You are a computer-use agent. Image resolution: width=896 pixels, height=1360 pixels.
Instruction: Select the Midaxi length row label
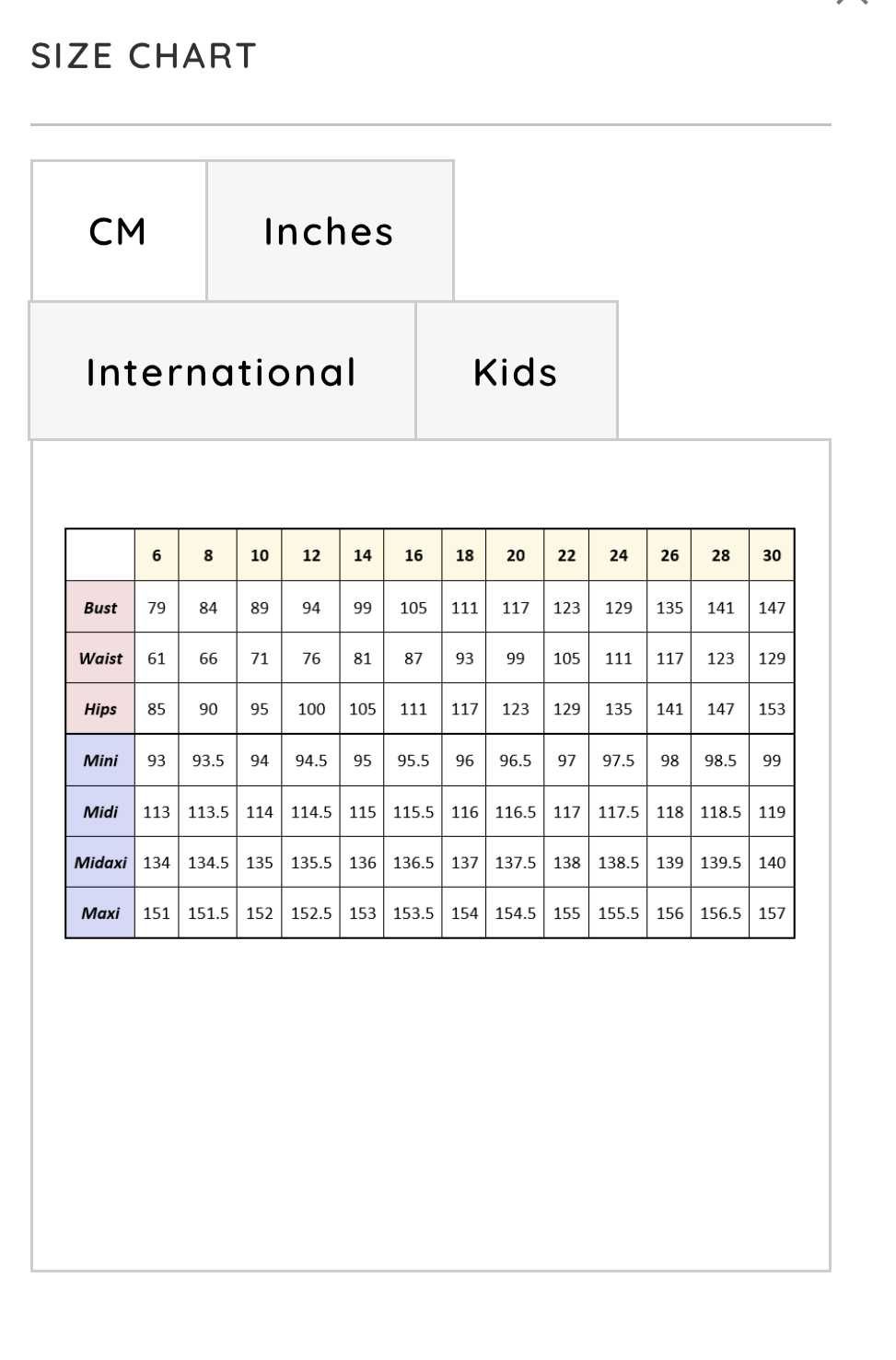100,862
